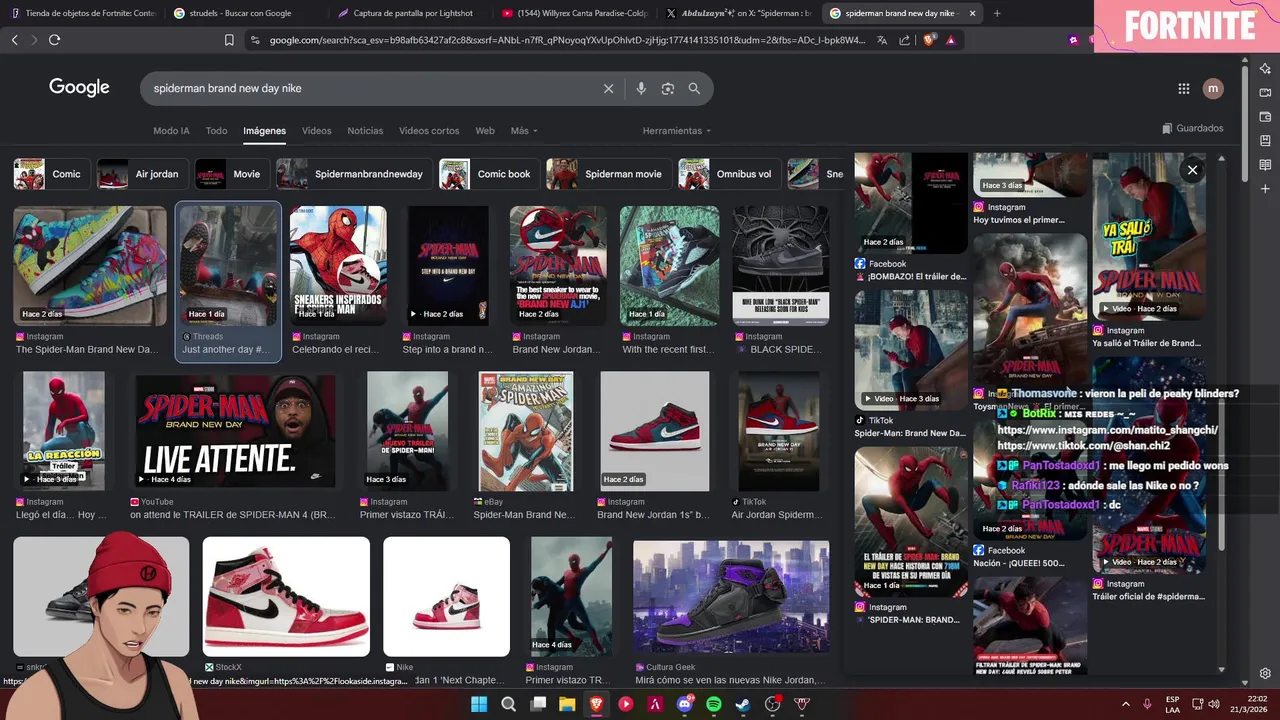Viewport: 1280px width, 720px height.
Task: Click the ESP LAA language indicator
Action: (x=1173, y=704)
